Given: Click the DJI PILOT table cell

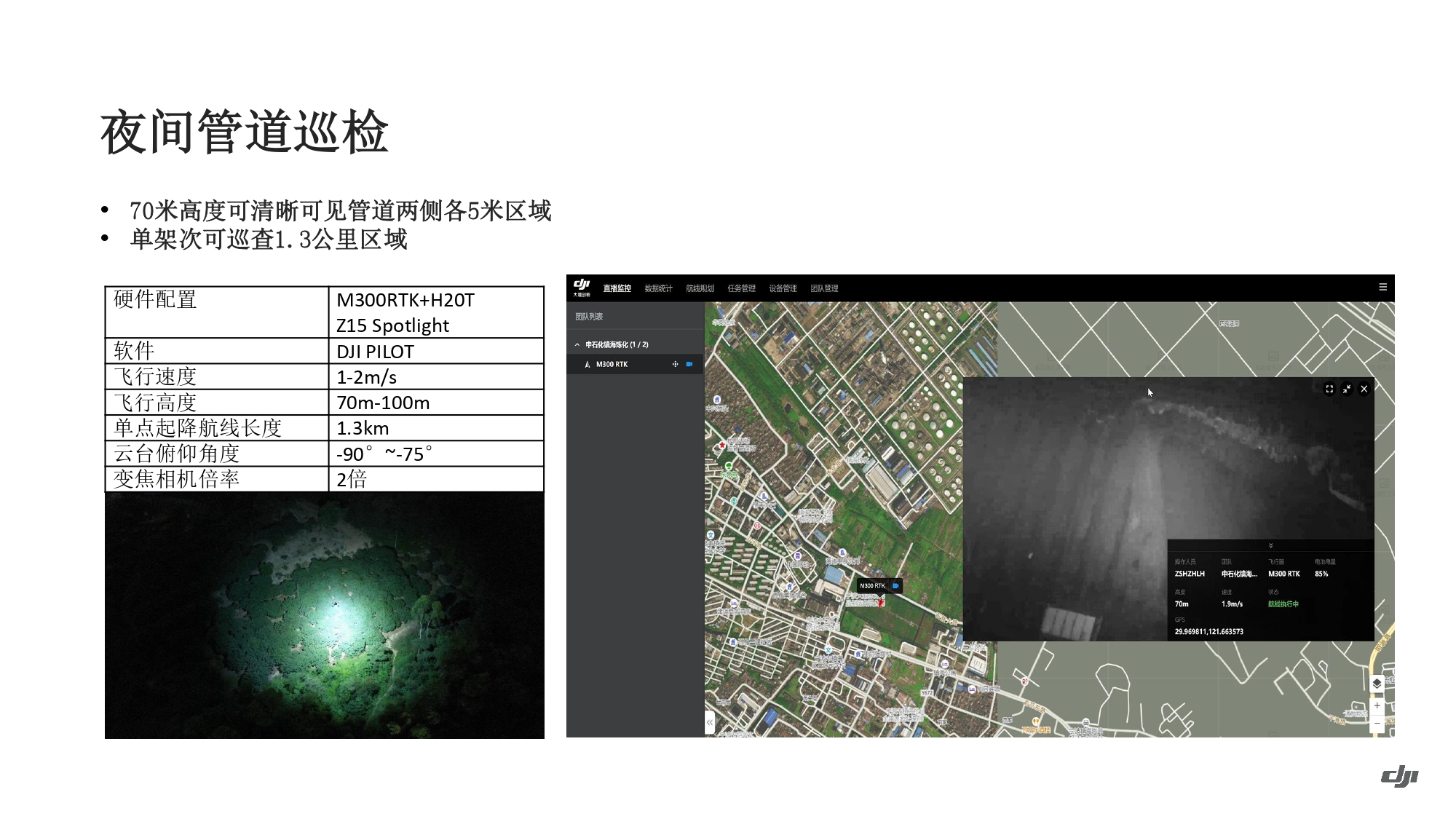Looking at the screenshot, I should [436, 351].
